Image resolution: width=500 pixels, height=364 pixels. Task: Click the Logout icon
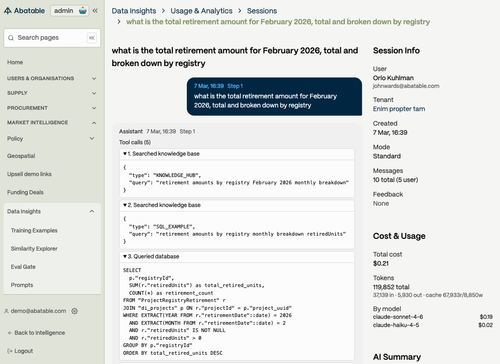[x=10, y=351]
